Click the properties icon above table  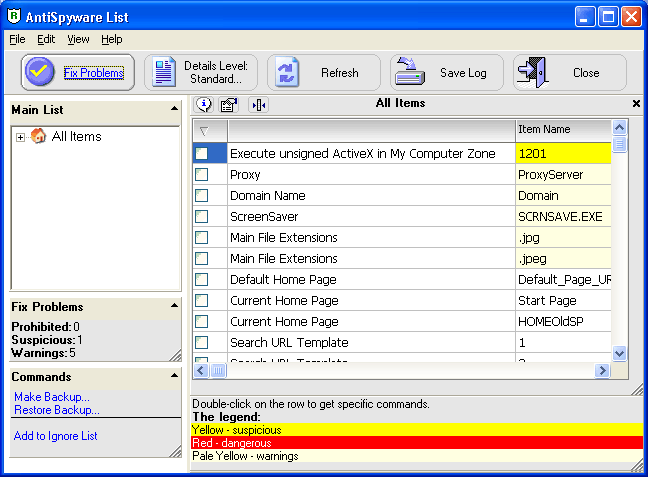point(229,105)
